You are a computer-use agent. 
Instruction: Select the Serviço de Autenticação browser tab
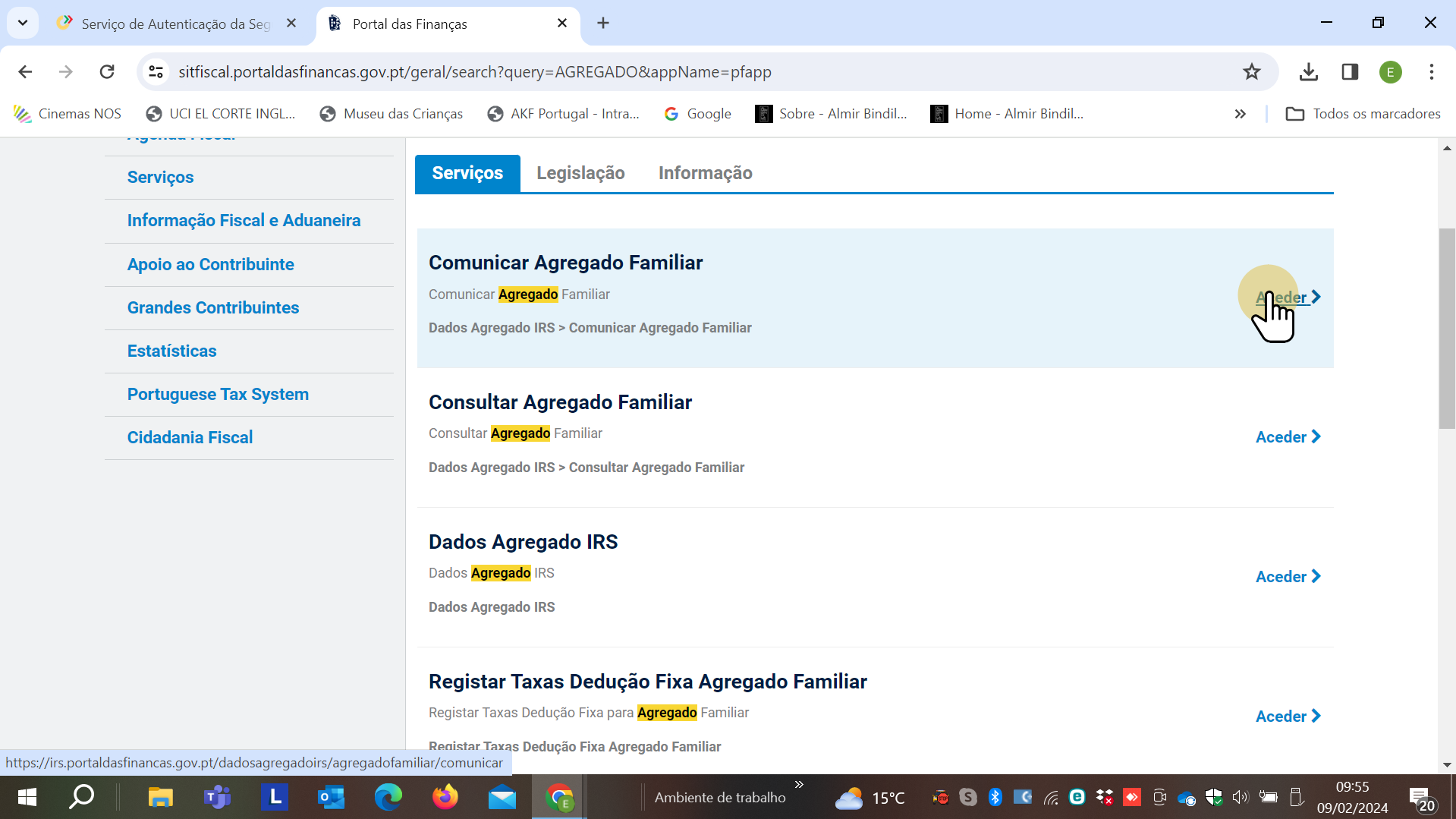coord(175,24)
